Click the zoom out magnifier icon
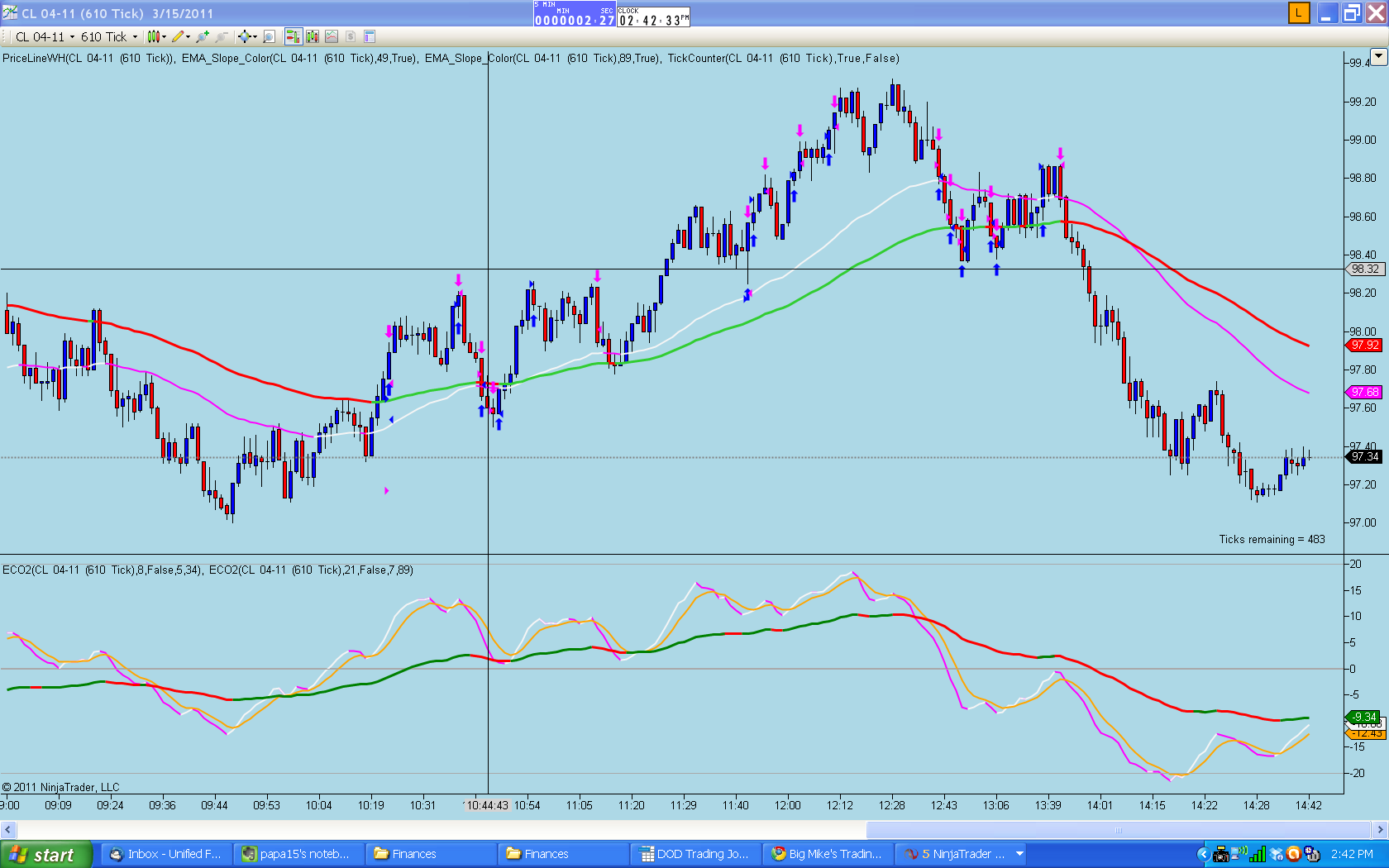This screenshot has height=868, width=1389. point(222,36)
